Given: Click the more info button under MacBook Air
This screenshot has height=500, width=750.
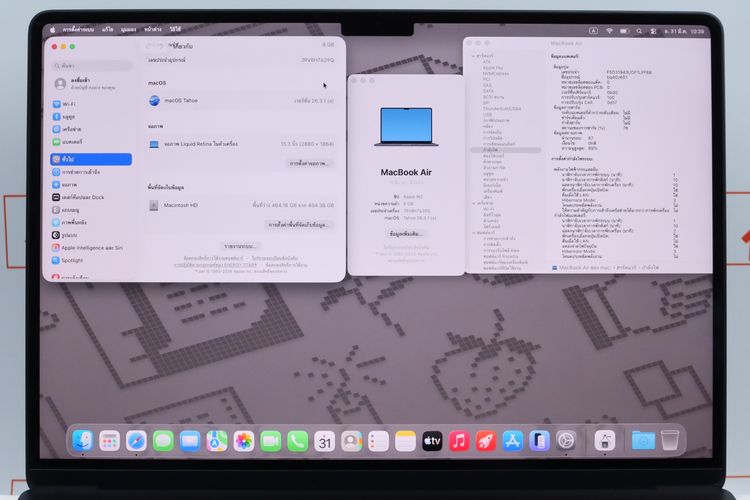Looking at the screenshot, I should point(405,233).
